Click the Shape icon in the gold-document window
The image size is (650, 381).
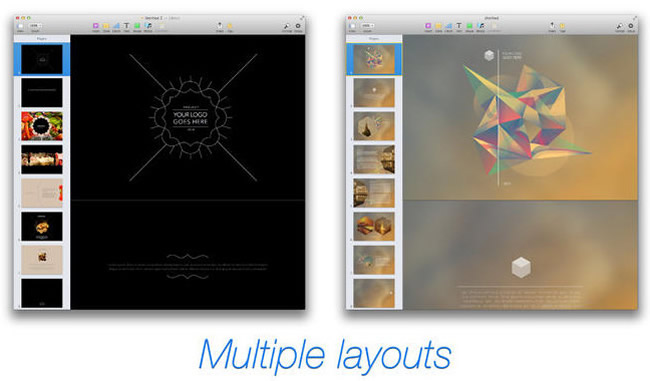point(470,26)
